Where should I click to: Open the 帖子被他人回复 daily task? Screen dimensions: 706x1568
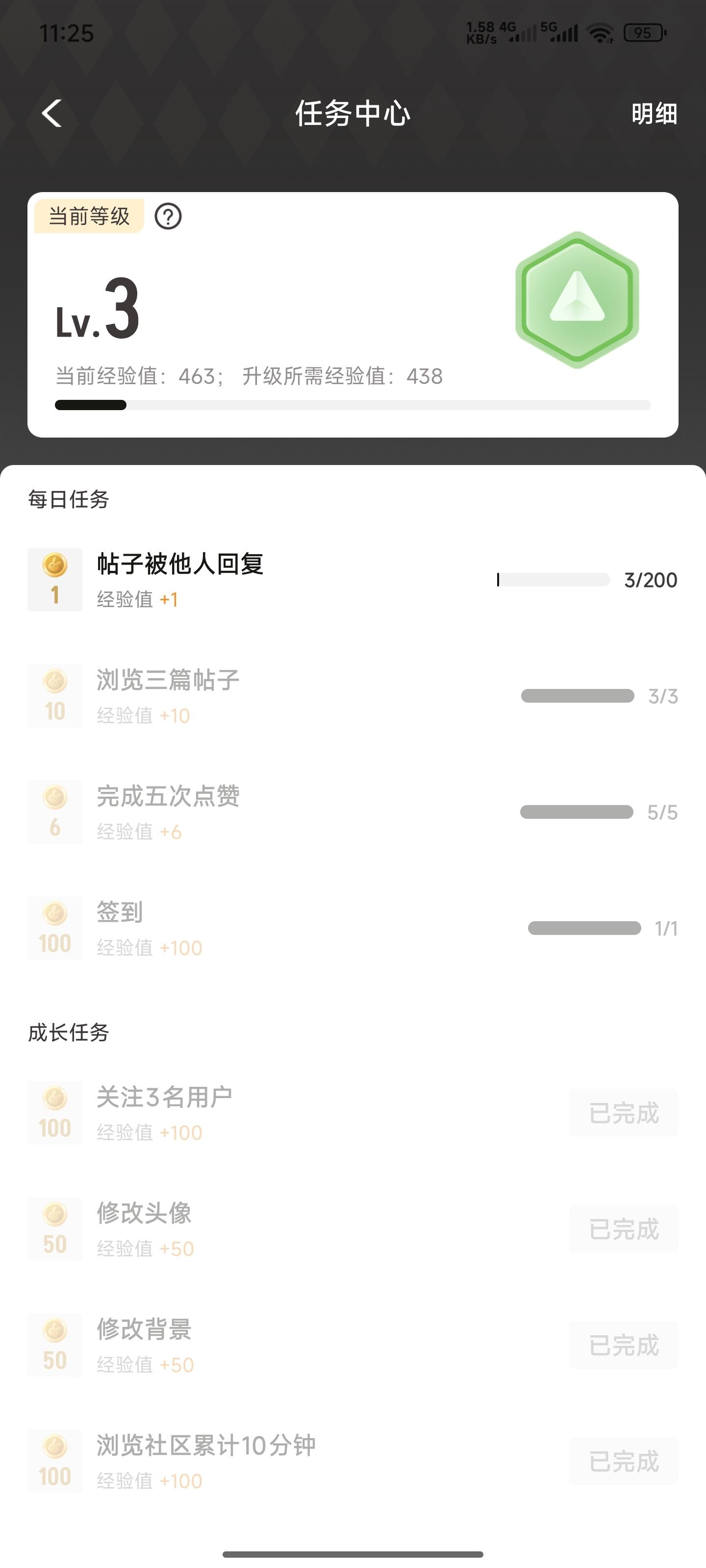click(x=180, y=564)
